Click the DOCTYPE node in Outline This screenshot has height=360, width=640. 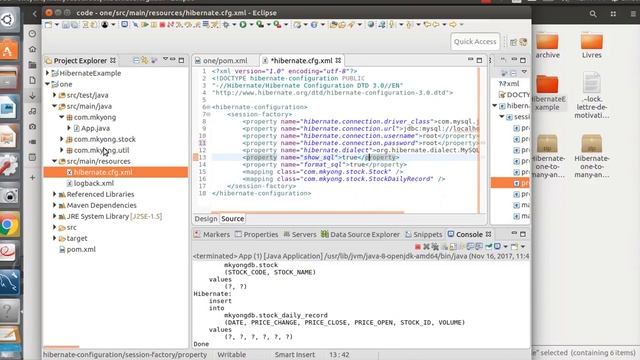pyautogui.click(x=515, y=95)
